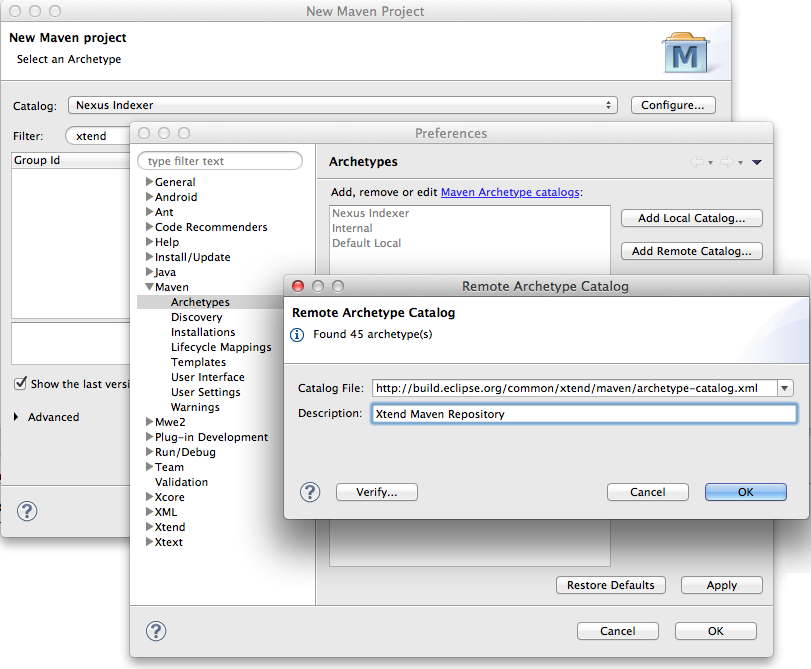Select Nexus Indexer in catalogs list
Image resolution: width=811 pixels, height=669 pixels.
370,213
